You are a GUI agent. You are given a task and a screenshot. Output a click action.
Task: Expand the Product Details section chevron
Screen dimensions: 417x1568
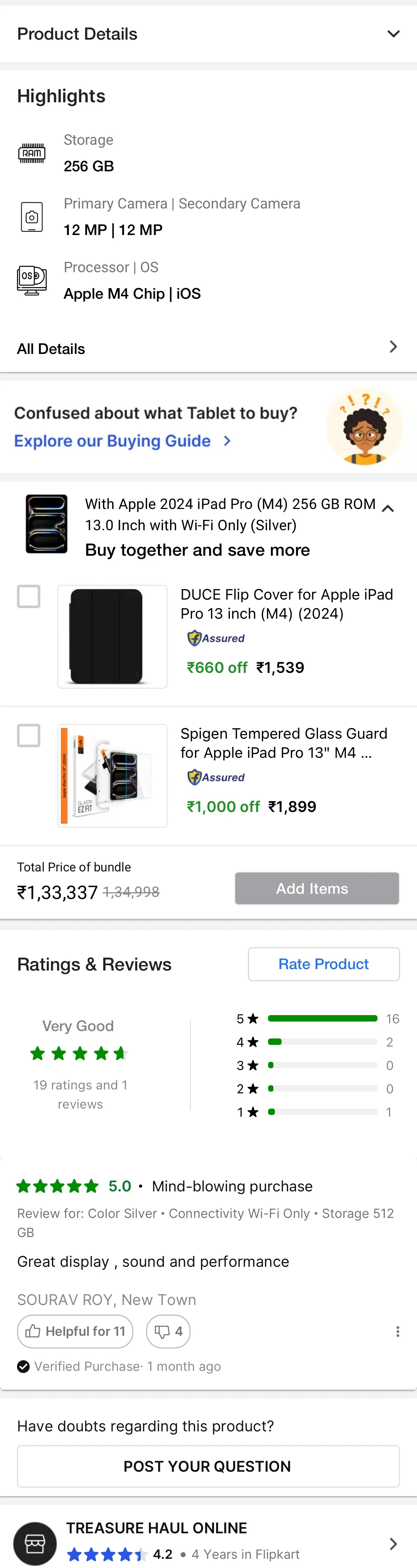(x=393, y=34)
